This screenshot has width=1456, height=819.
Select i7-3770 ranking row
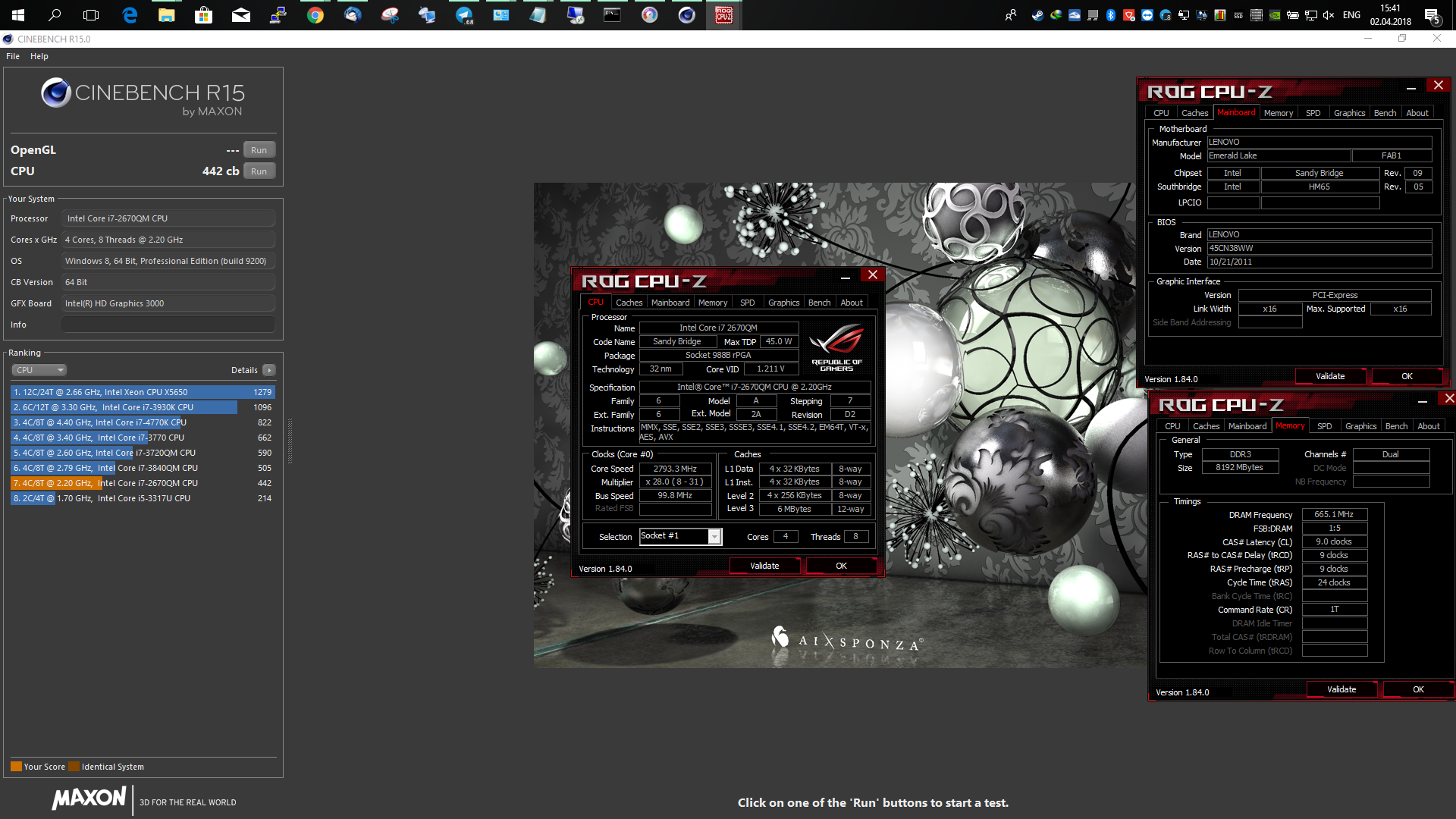[x=143, y=438]
